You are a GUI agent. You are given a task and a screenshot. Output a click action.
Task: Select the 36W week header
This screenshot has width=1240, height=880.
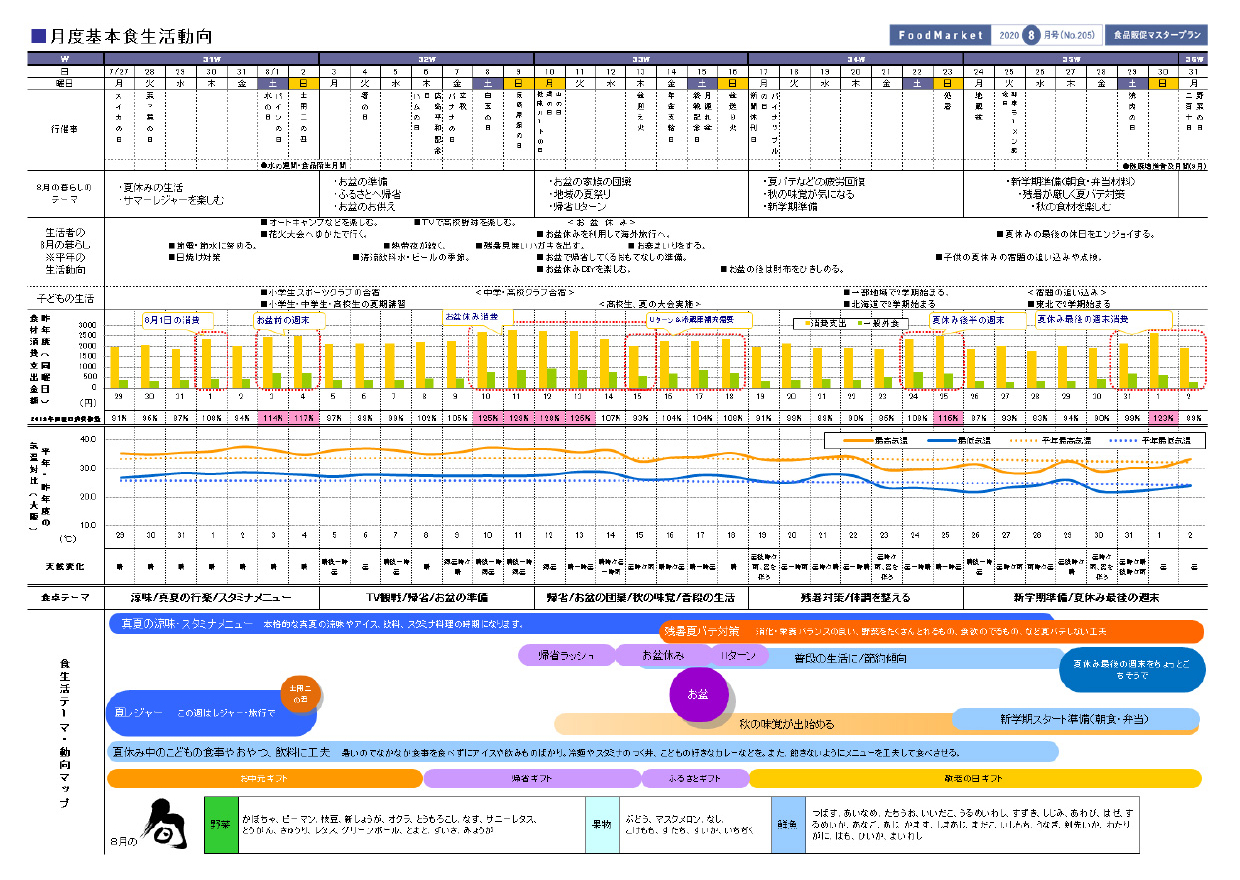pyautogui.click(x=1193, y=60)
